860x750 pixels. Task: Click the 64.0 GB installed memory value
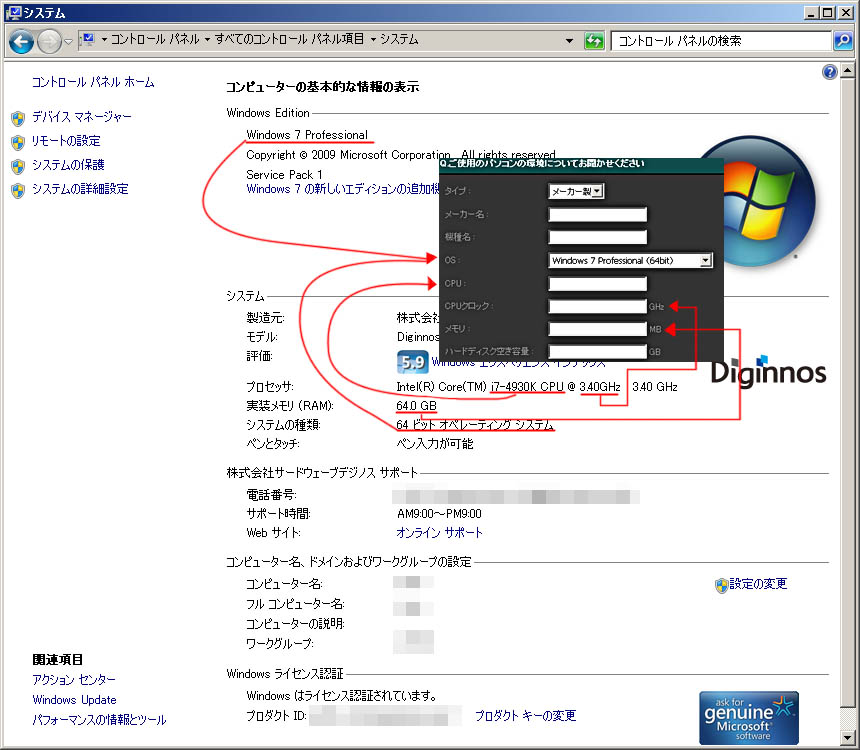tap(416, 406)
